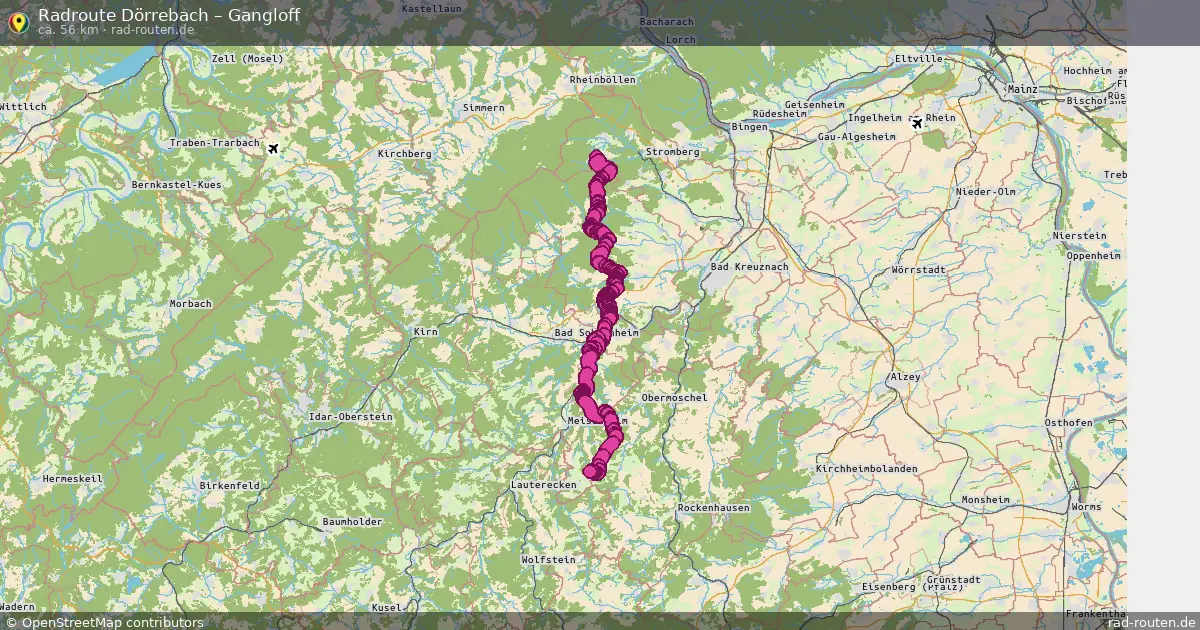
Task: Click the Grünstadt town label
Action: coord(953,579)
